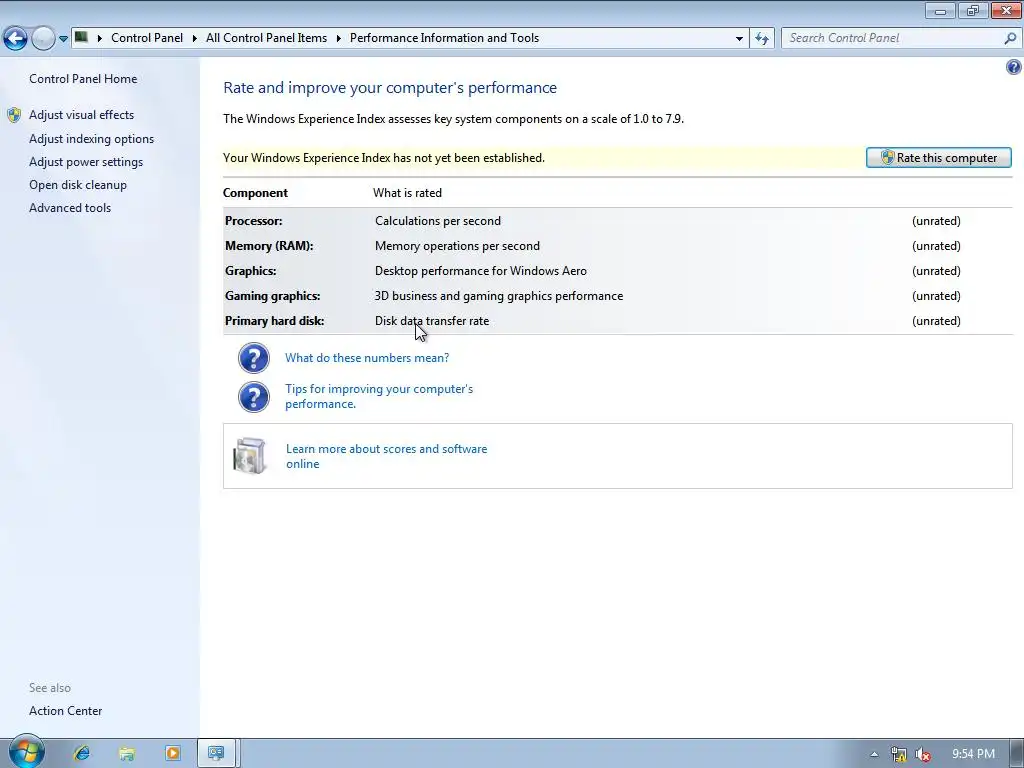
Task: Click the Control Panel icon in address bar
Action: tap(81, 37)
